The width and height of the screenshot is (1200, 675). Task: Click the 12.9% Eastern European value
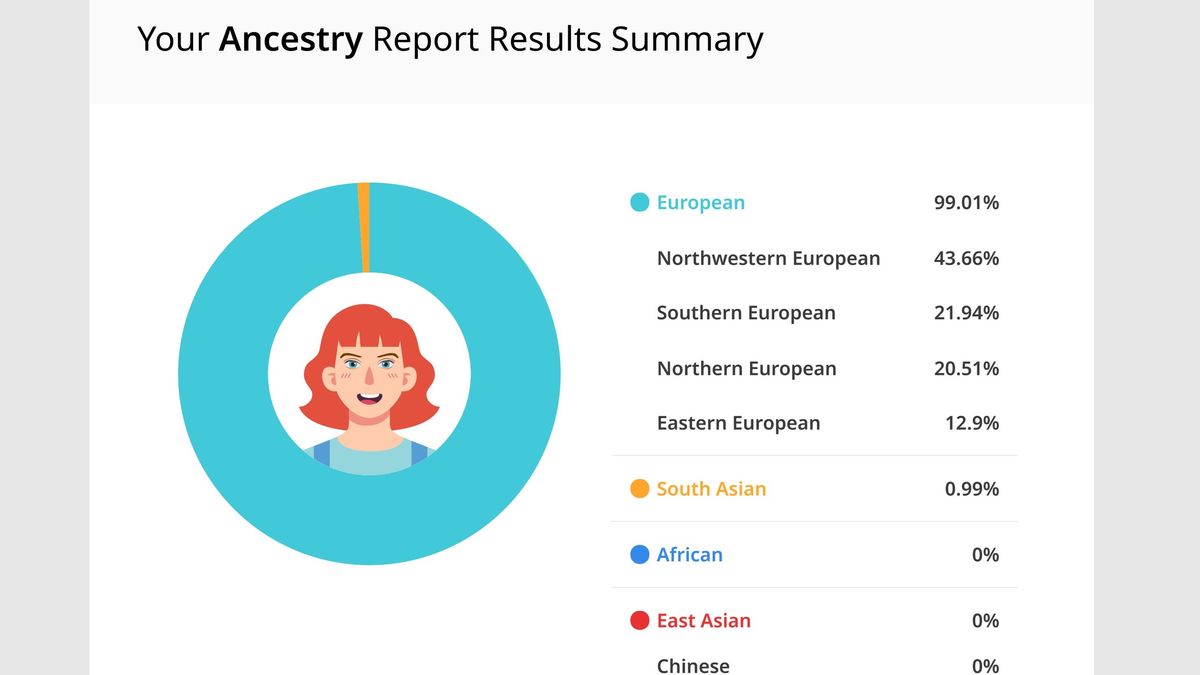click(971, 423)
